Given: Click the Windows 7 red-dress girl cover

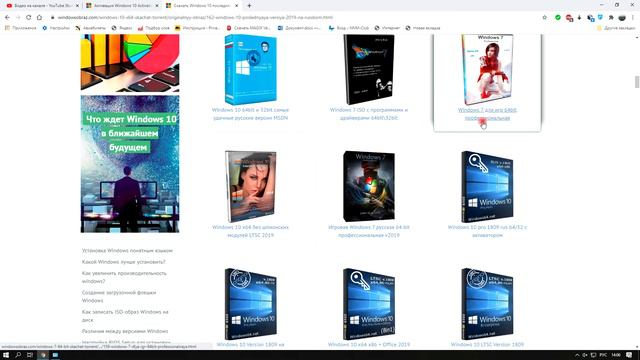Looking at the screenshot, I should [x=487, y=69].
